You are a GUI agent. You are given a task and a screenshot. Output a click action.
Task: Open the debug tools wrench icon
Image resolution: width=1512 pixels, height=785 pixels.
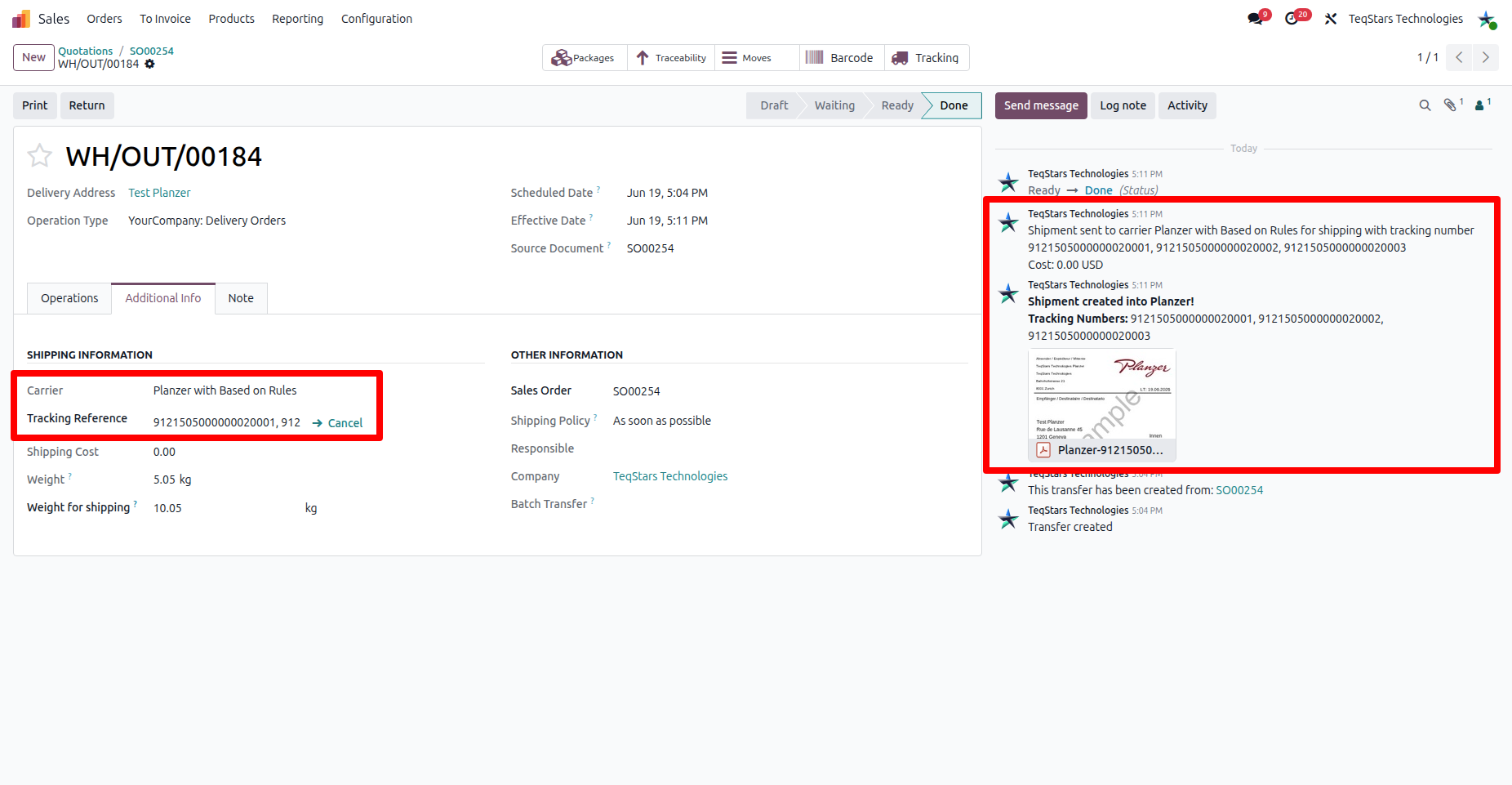click(1331, 19)
